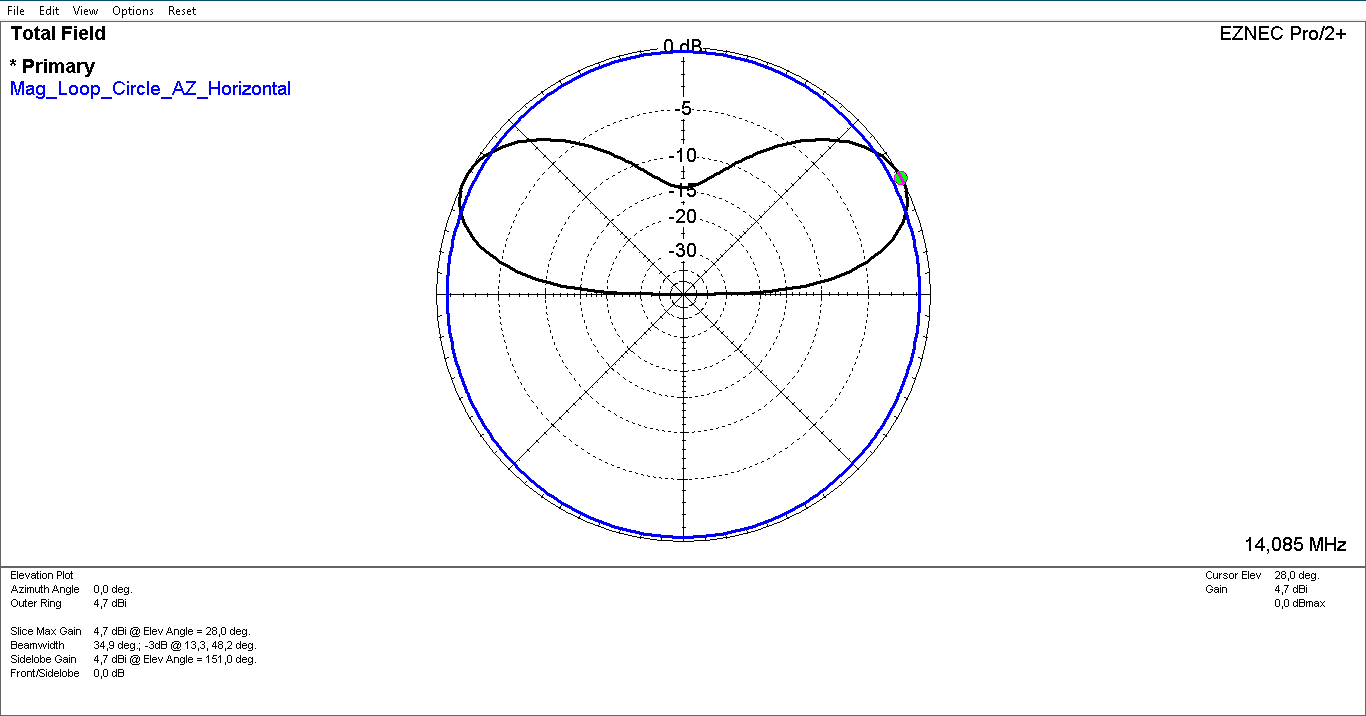Click the 0 dB label atop the plot

(683, 46)
